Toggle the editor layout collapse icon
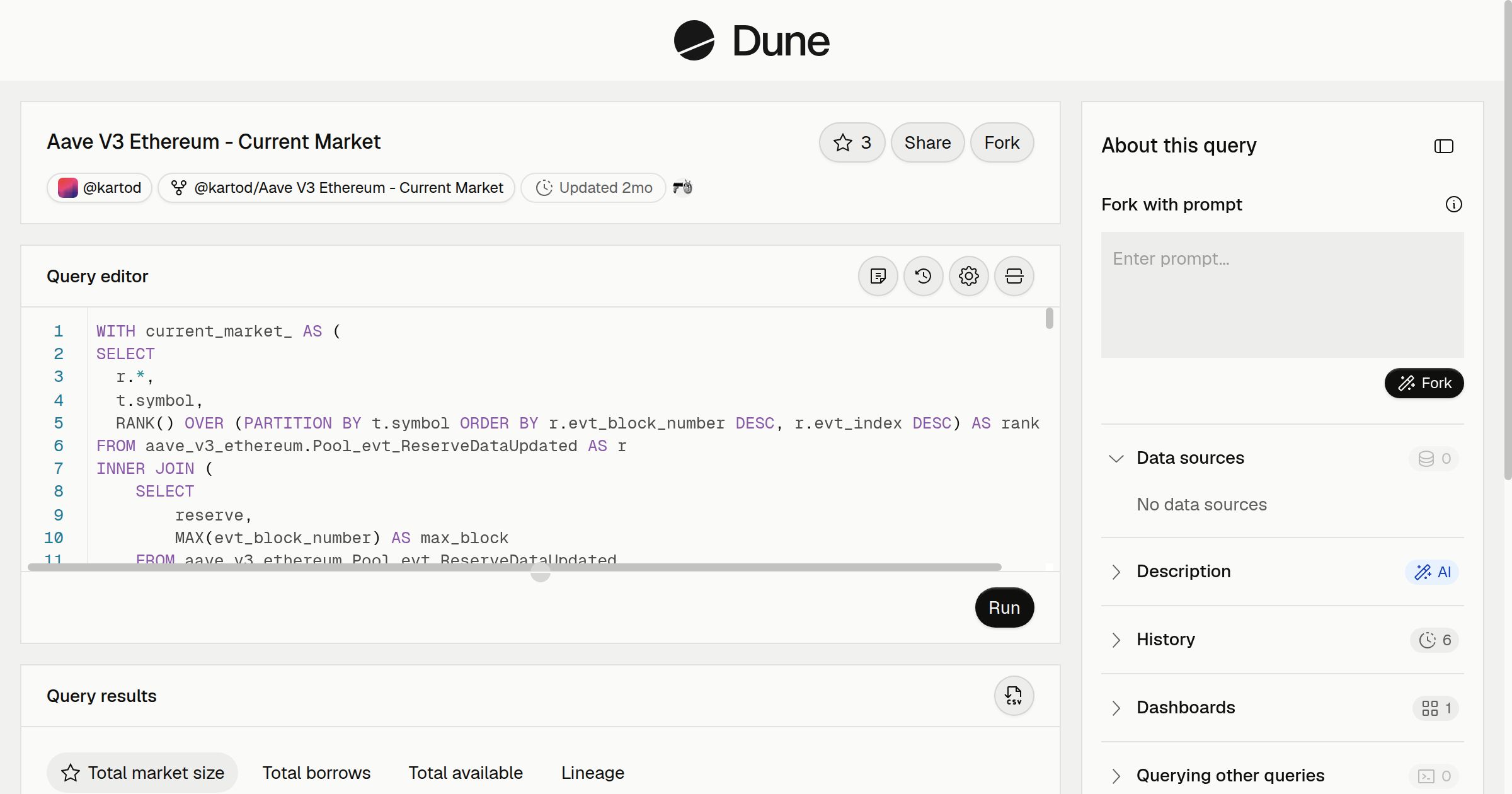Image resolution: width=1512 pixels, height=794 pixels. point(1014,276)
